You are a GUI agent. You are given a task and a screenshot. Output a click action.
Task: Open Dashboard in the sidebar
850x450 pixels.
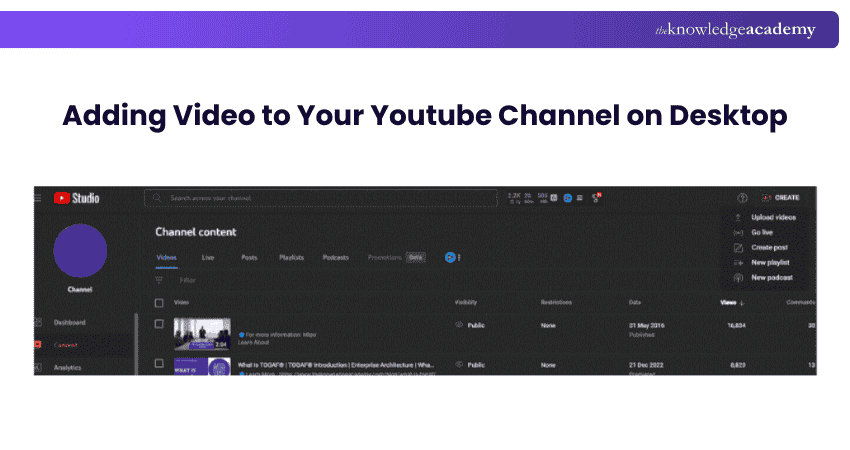[x=69, y=323]
